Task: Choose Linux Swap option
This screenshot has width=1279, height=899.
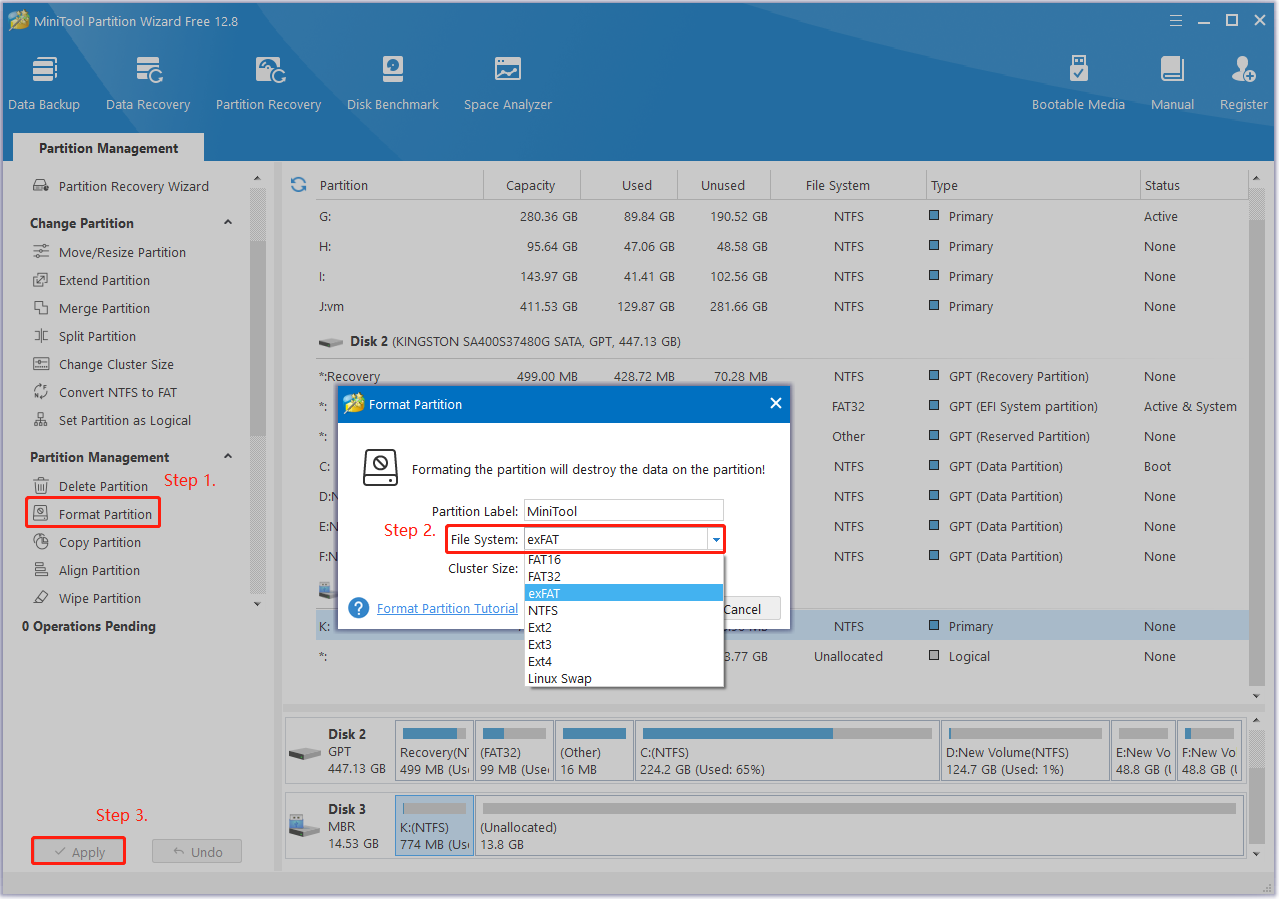Action: coord(623,678)
